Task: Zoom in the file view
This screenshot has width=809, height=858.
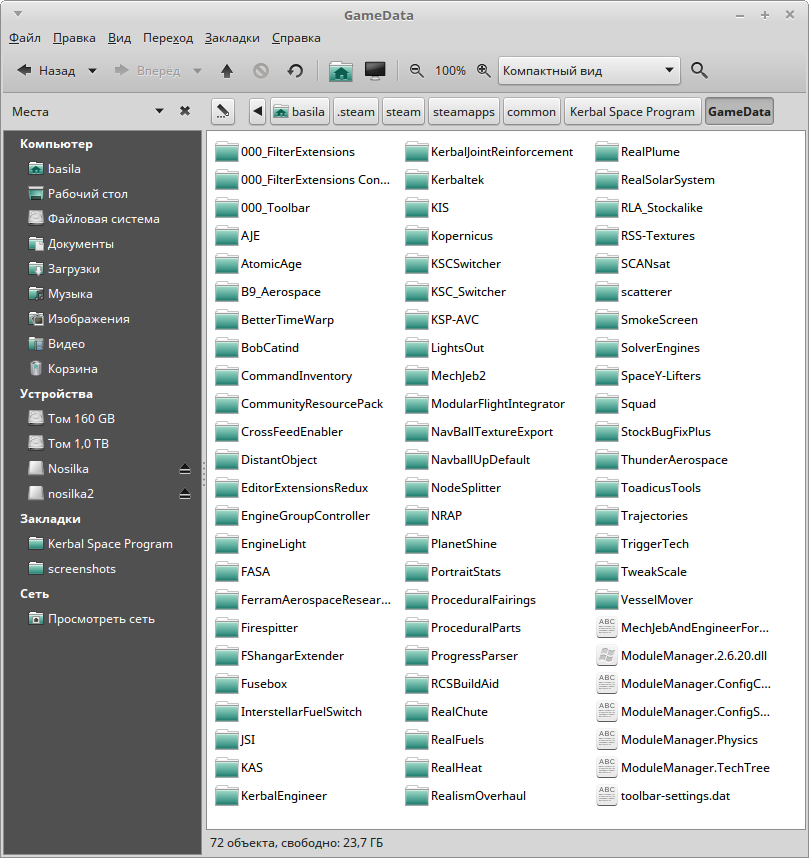Action: click(483, 71)
